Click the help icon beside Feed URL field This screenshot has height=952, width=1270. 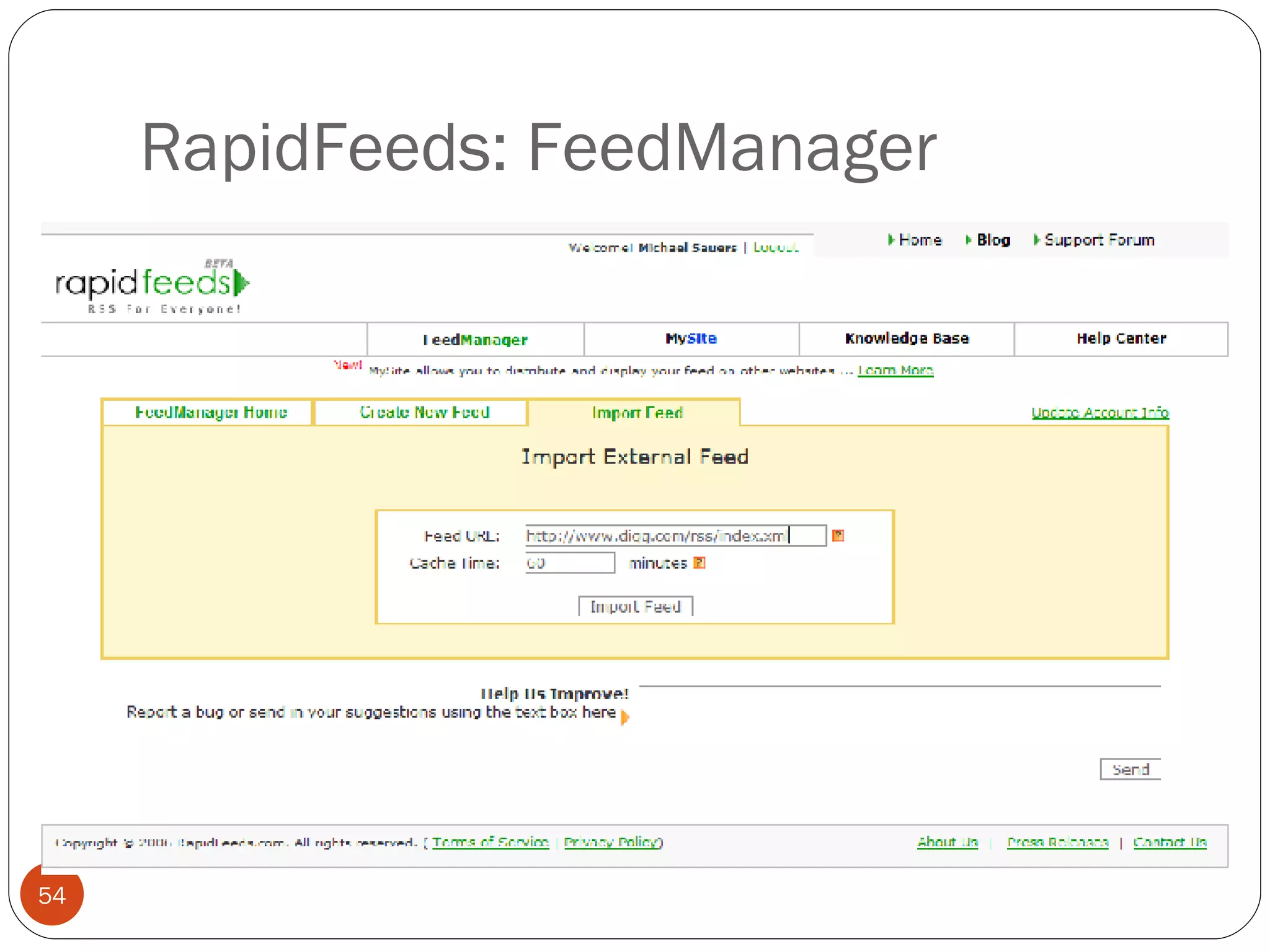pos(838,535)
